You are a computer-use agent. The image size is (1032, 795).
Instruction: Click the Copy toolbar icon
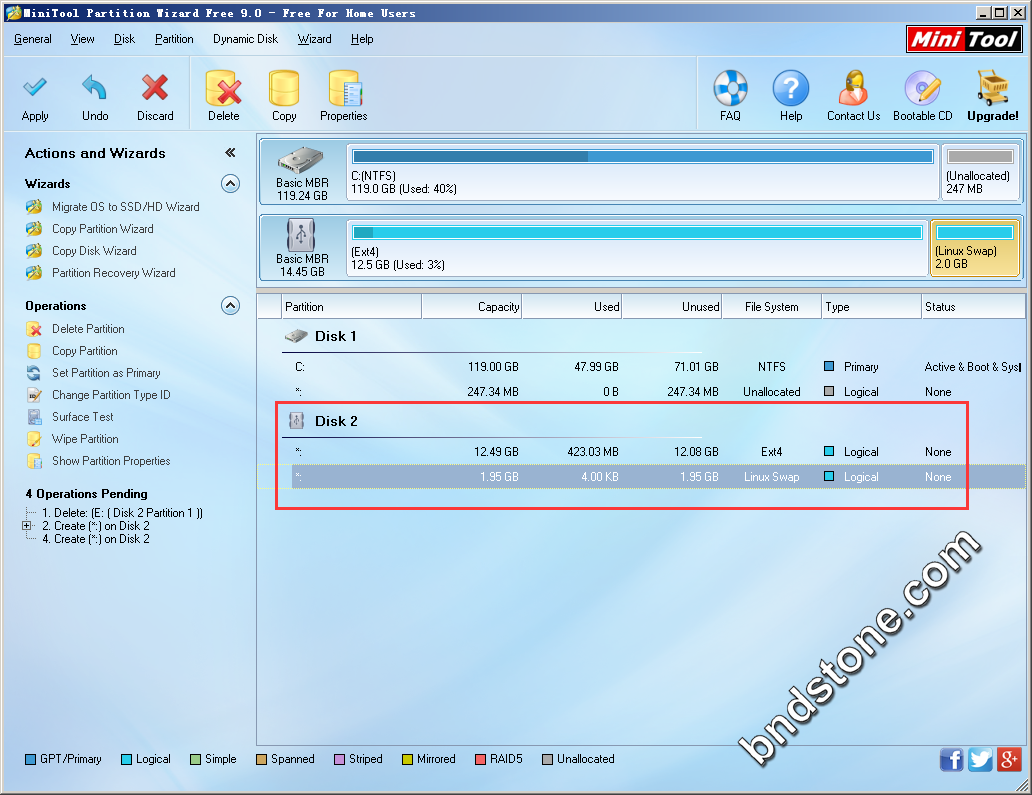(x=284, y=96)
